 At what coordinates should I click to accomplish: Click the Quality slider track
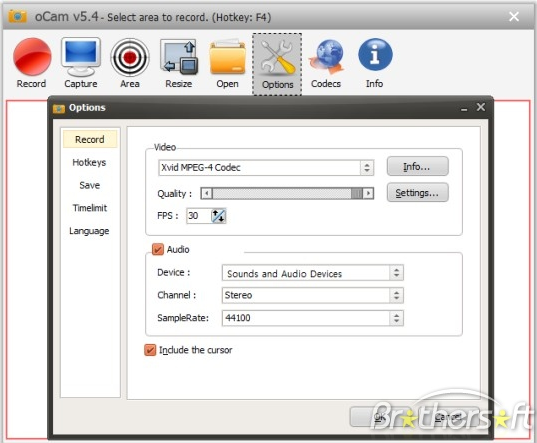coord(287,194)
